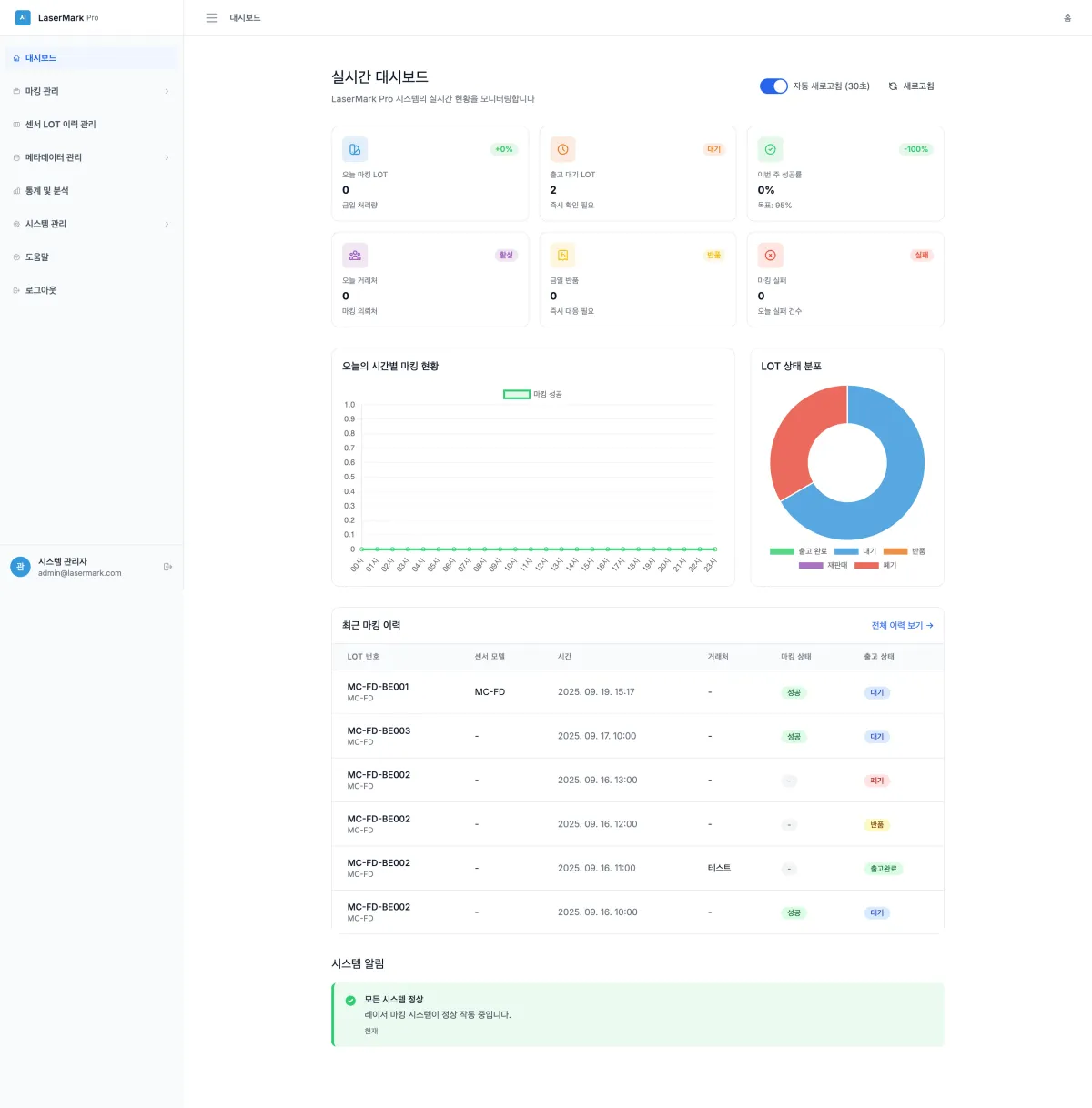Click the 마킹 실패 red X icon
The height and width of the screenshot is (1108, 1092).
tap(770, 256)
